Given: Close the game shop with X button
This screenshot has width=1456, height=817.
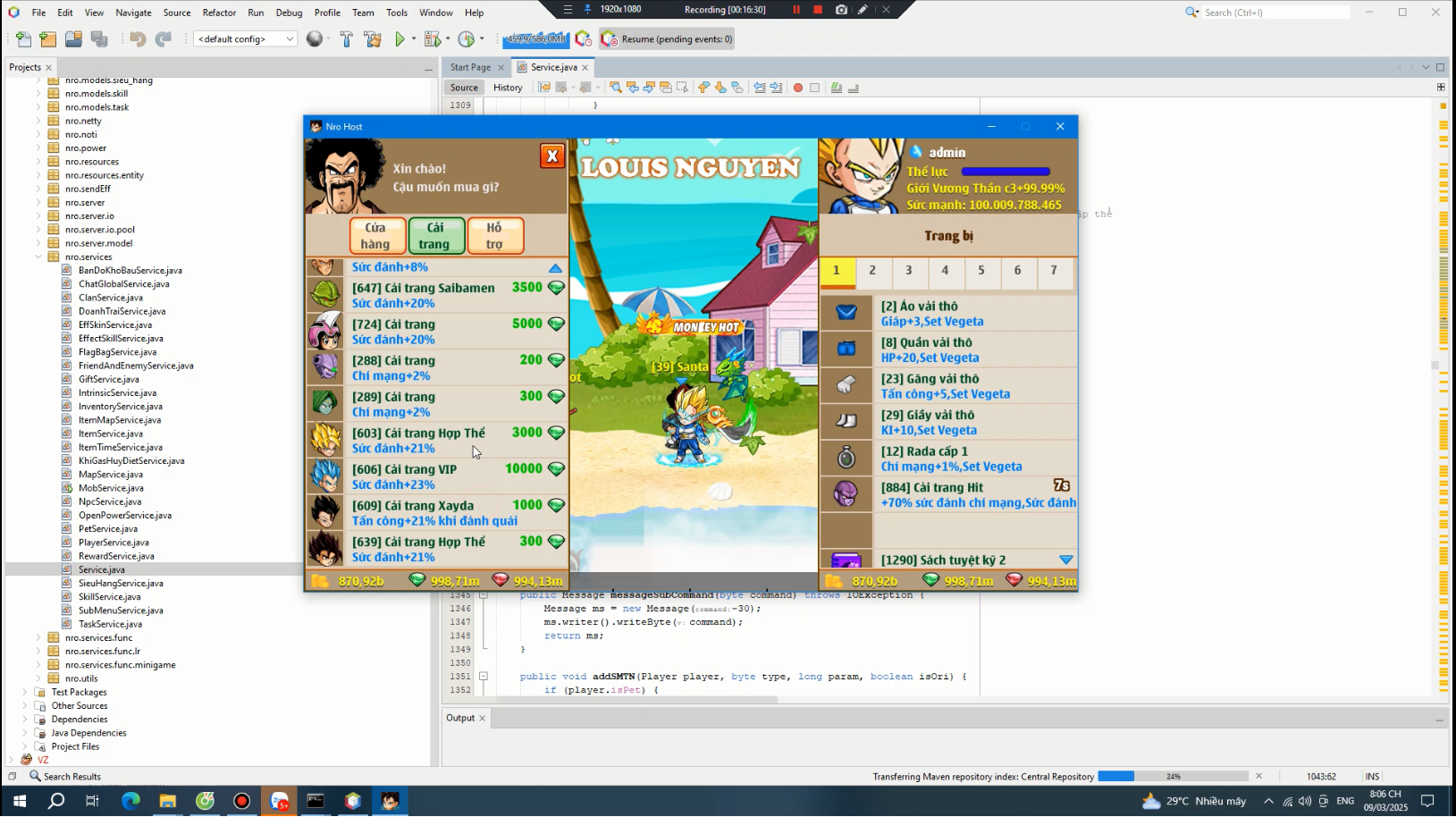Looking at the screenshot, I should coord(552,156).
